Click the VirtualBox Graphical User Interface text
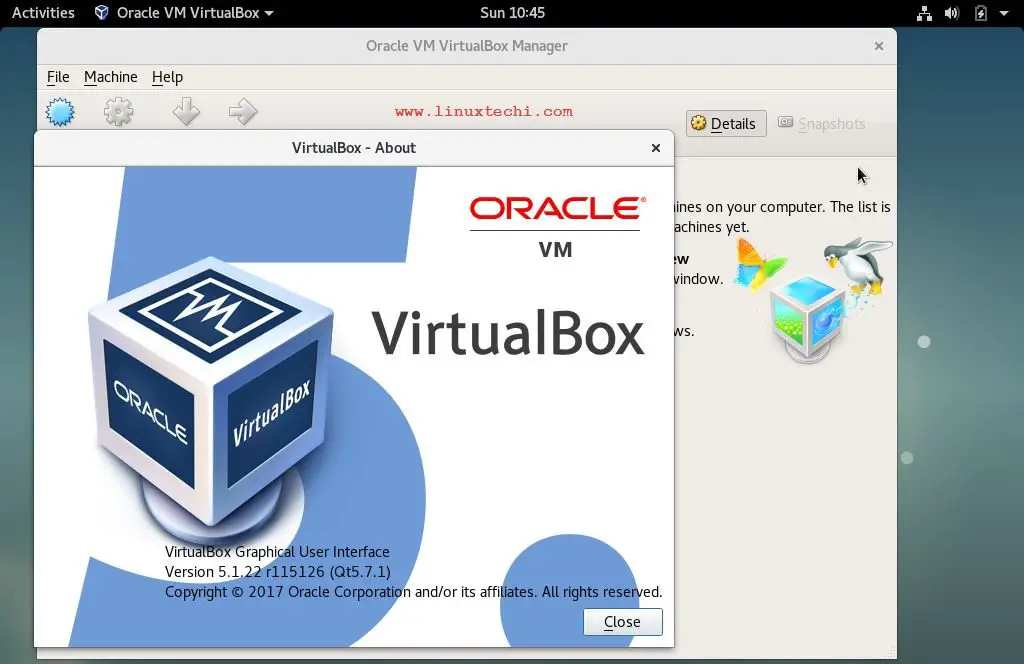The image size is (1024, 664). pos(277,552)
